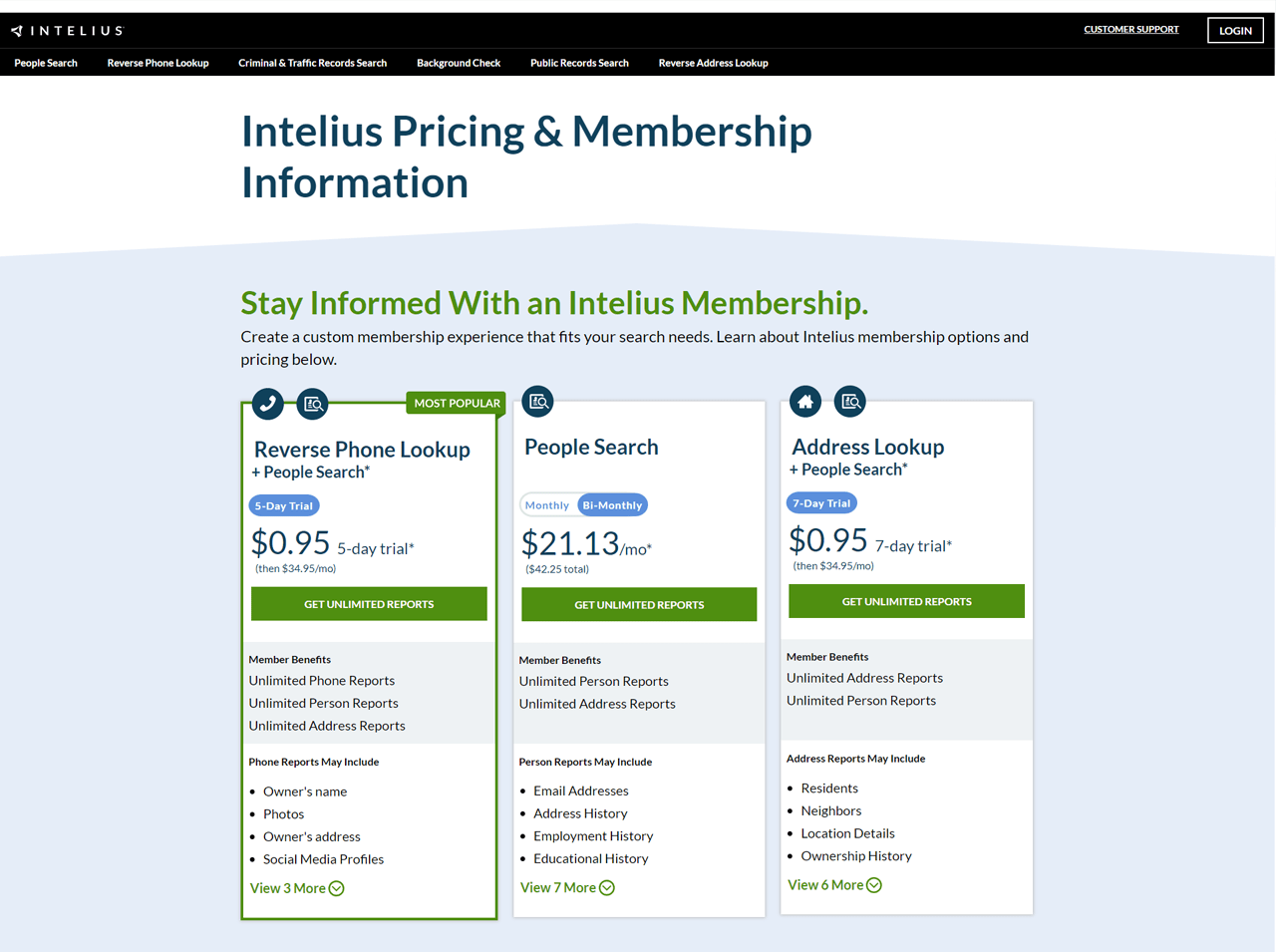
Task: Click GET UNLIMITED REPORTS on People Search
Action: [x=638, y=604]
